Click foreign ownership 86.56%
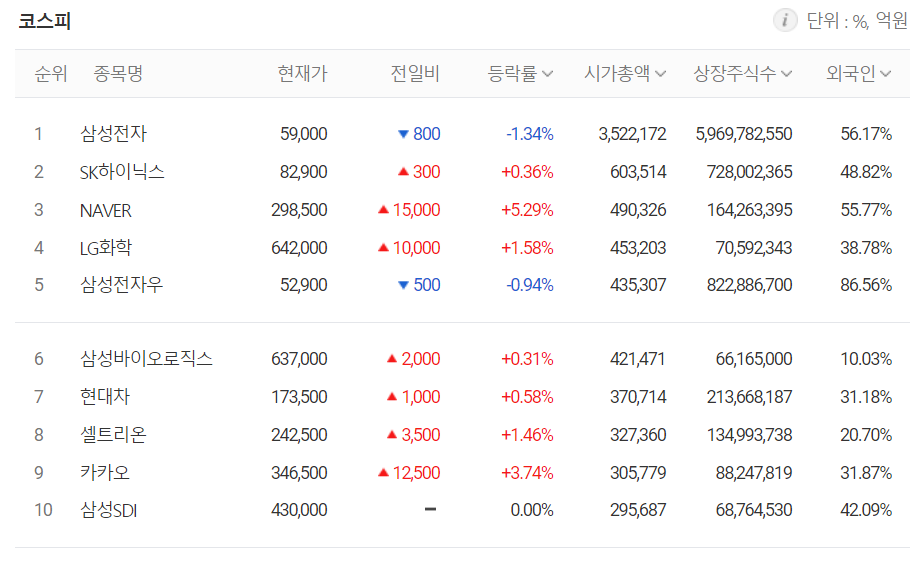The height and width of the screenshot is (565, 913). pos(866,285)
